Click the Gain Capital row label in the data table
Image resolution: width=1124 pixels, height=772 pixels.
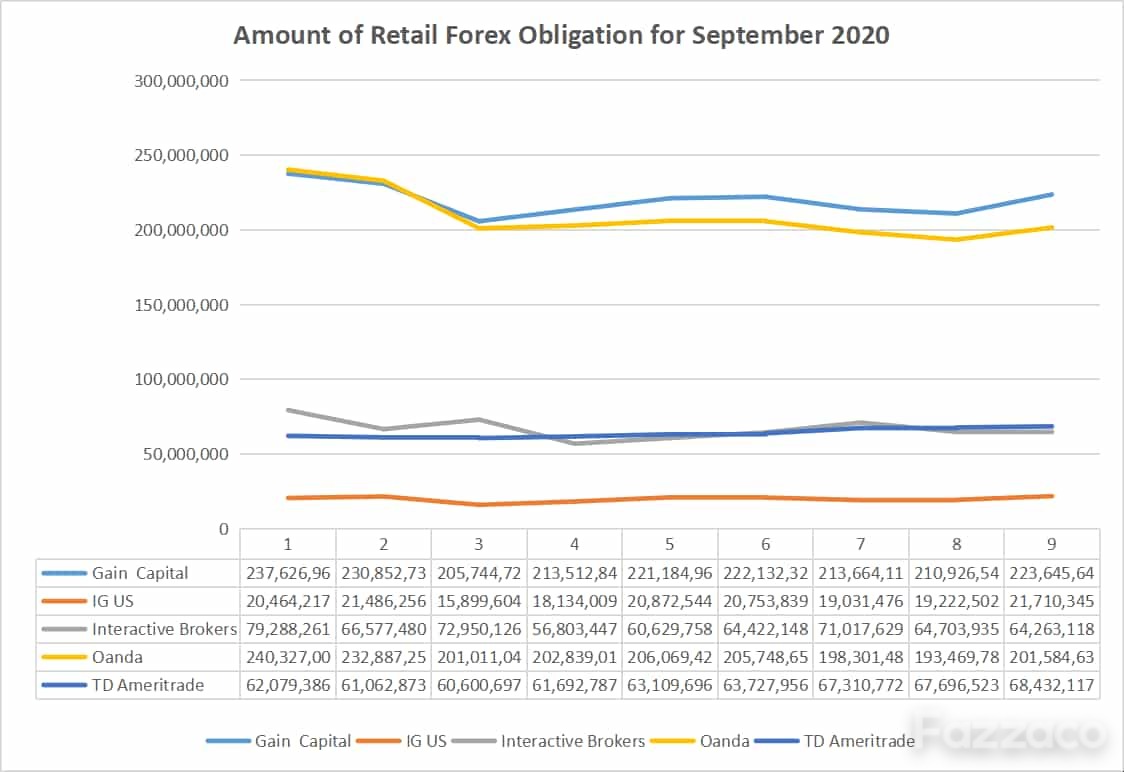pyautogui.click(x=140, y=573)
